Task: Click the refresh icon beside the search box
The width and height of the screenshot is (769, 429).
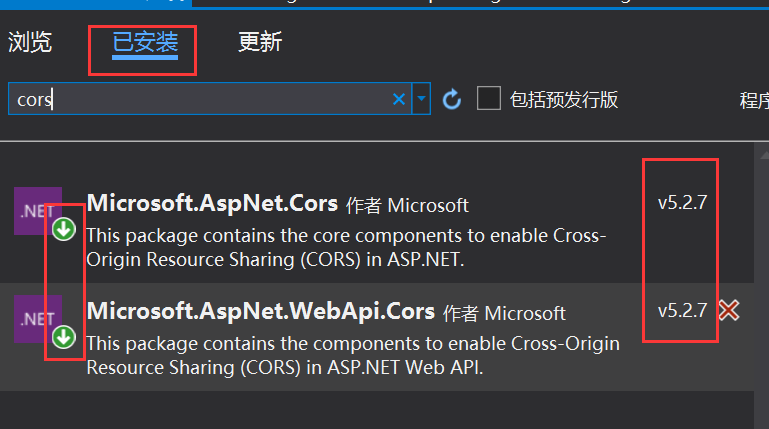Action: click(452, 99)
